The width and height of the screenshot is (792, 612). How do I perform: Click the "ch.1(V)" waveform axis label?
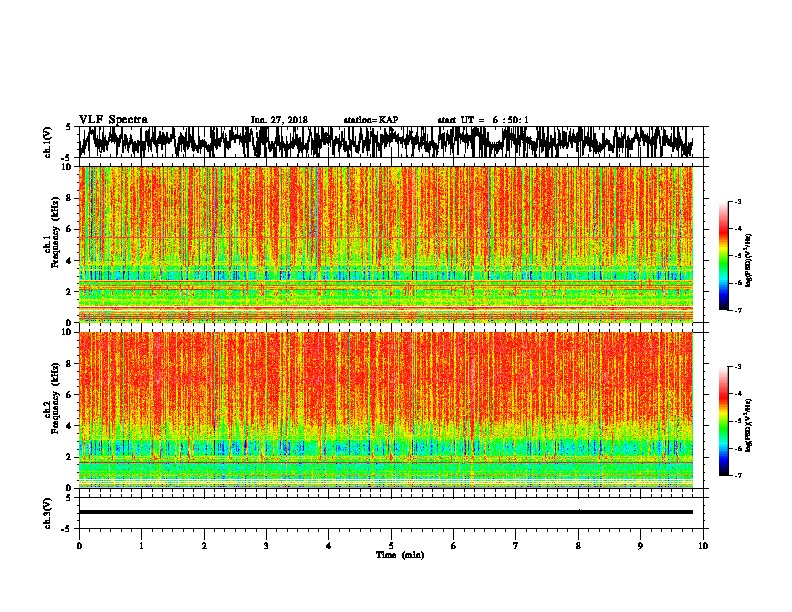click(48, 142)
